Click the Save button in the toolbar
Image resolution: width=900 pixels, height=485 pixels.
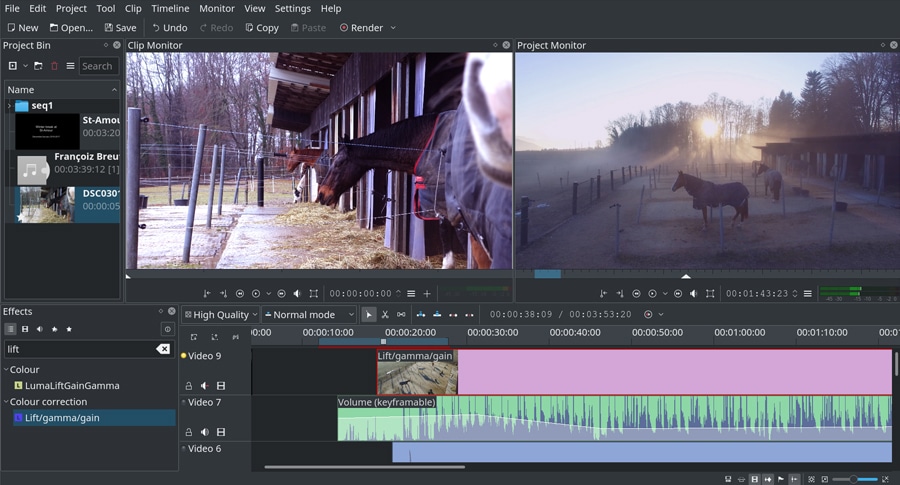119,28
